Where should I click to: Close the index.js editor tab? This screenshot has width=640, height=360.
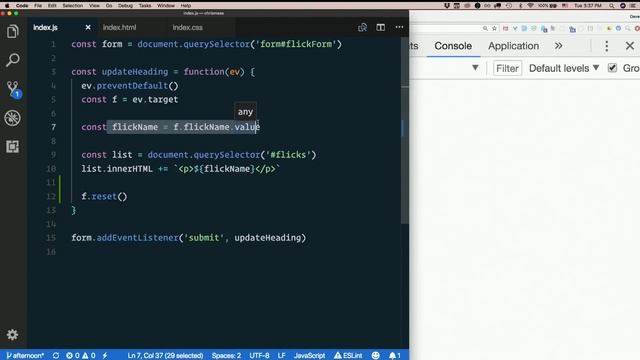tap(88, 27)
